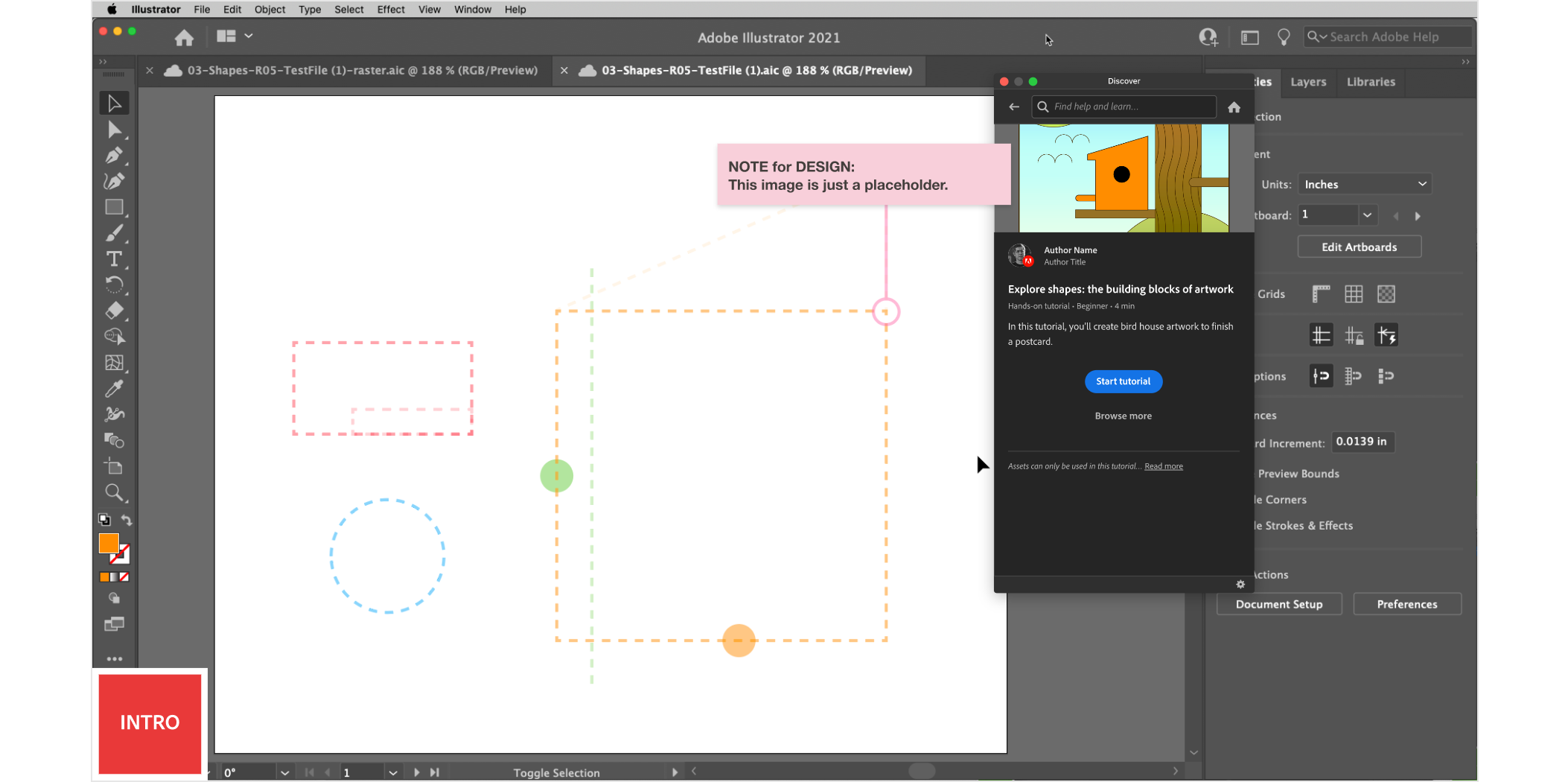Open the Object menu in the menu bar
This screenshot has width=1568, height=782.
[x=270, y=9]
